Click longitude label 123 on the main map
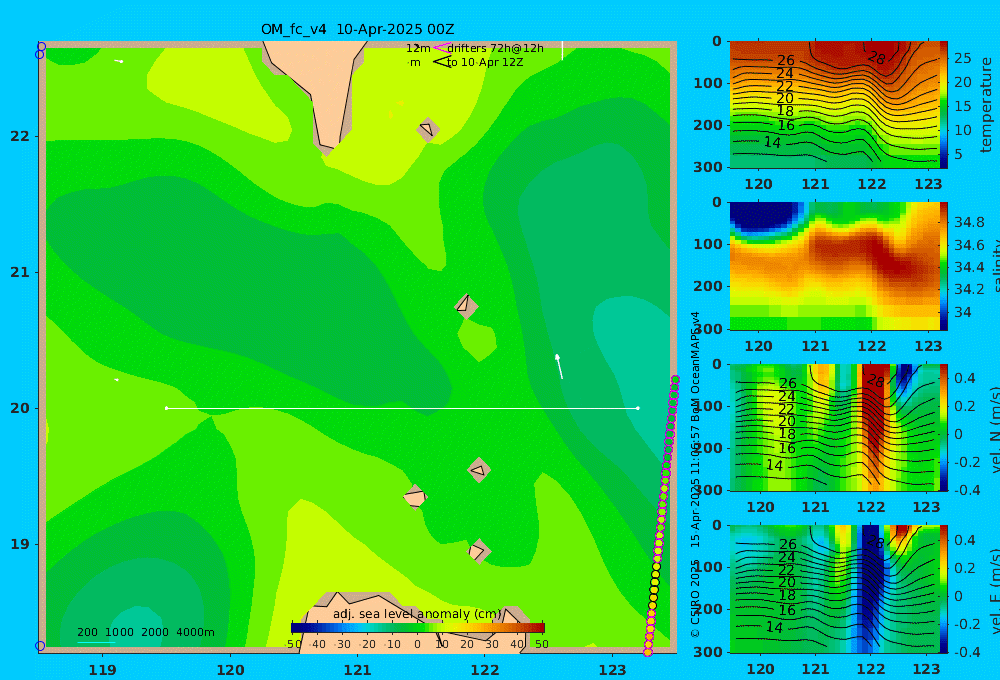The width and height of the screenshot is (1000, 680). (612, 670)
